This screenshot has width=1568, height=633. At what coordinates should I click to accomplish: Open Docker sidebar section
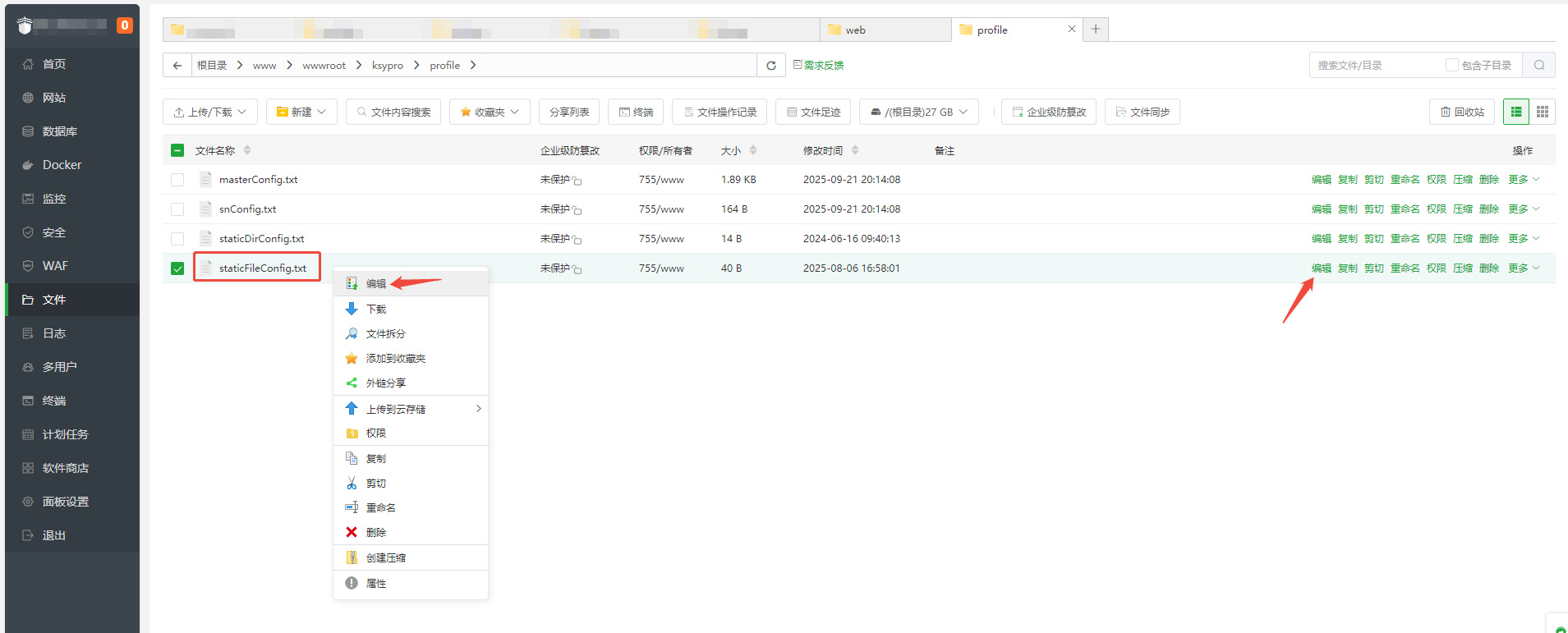(x=72, y=165)
